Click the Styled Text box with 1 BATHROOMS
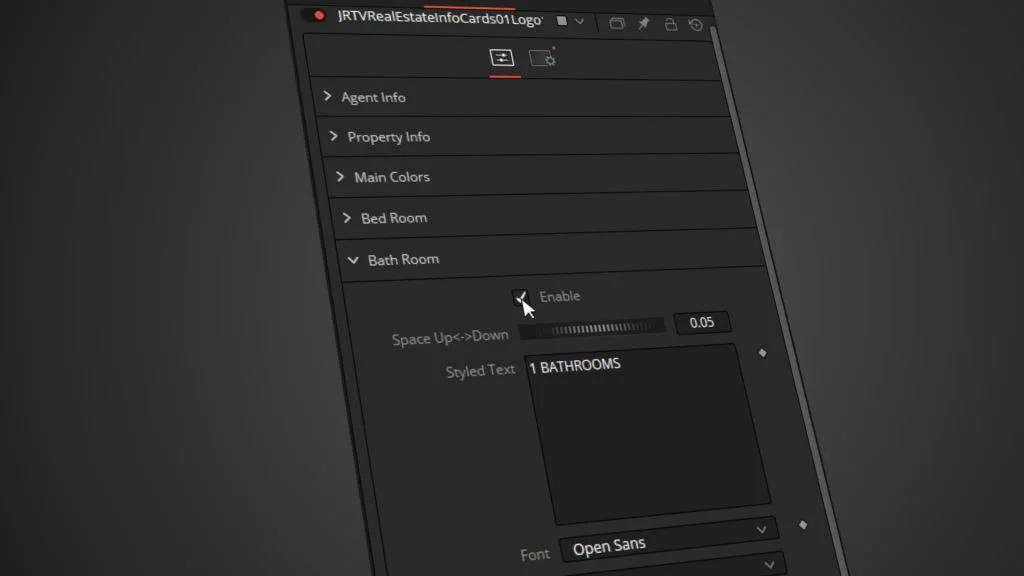Image resolution: width=1024 pixels, height=576 pixels. click(647, 434)
